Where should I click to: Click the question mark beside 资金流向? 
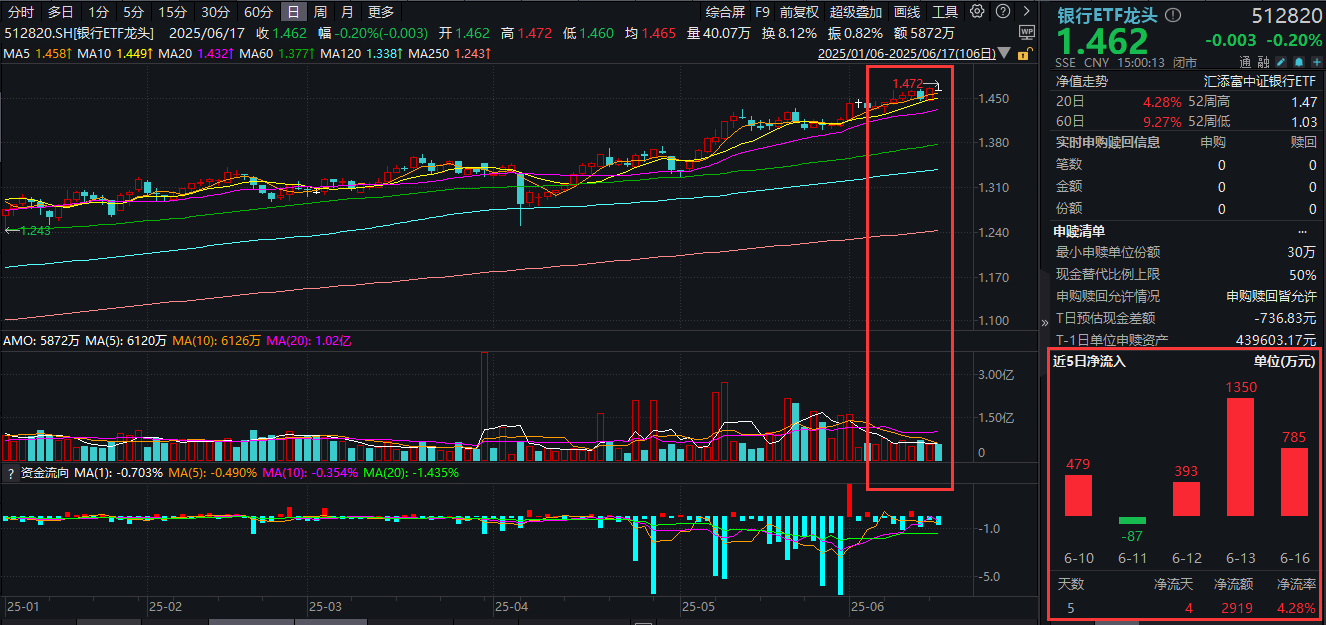pos(10,472)
